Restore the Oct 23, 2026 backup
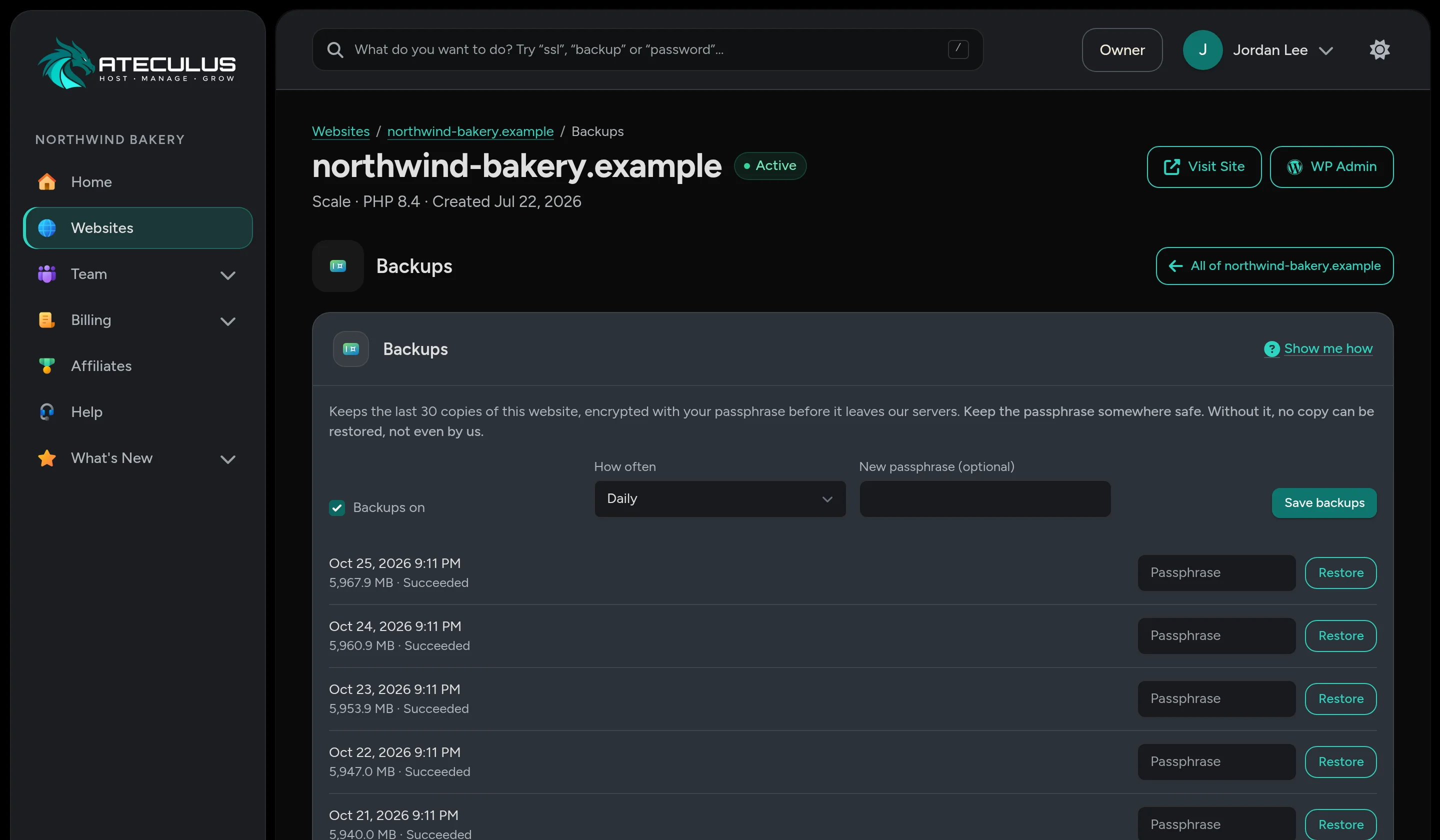 tap(1340, 699)
